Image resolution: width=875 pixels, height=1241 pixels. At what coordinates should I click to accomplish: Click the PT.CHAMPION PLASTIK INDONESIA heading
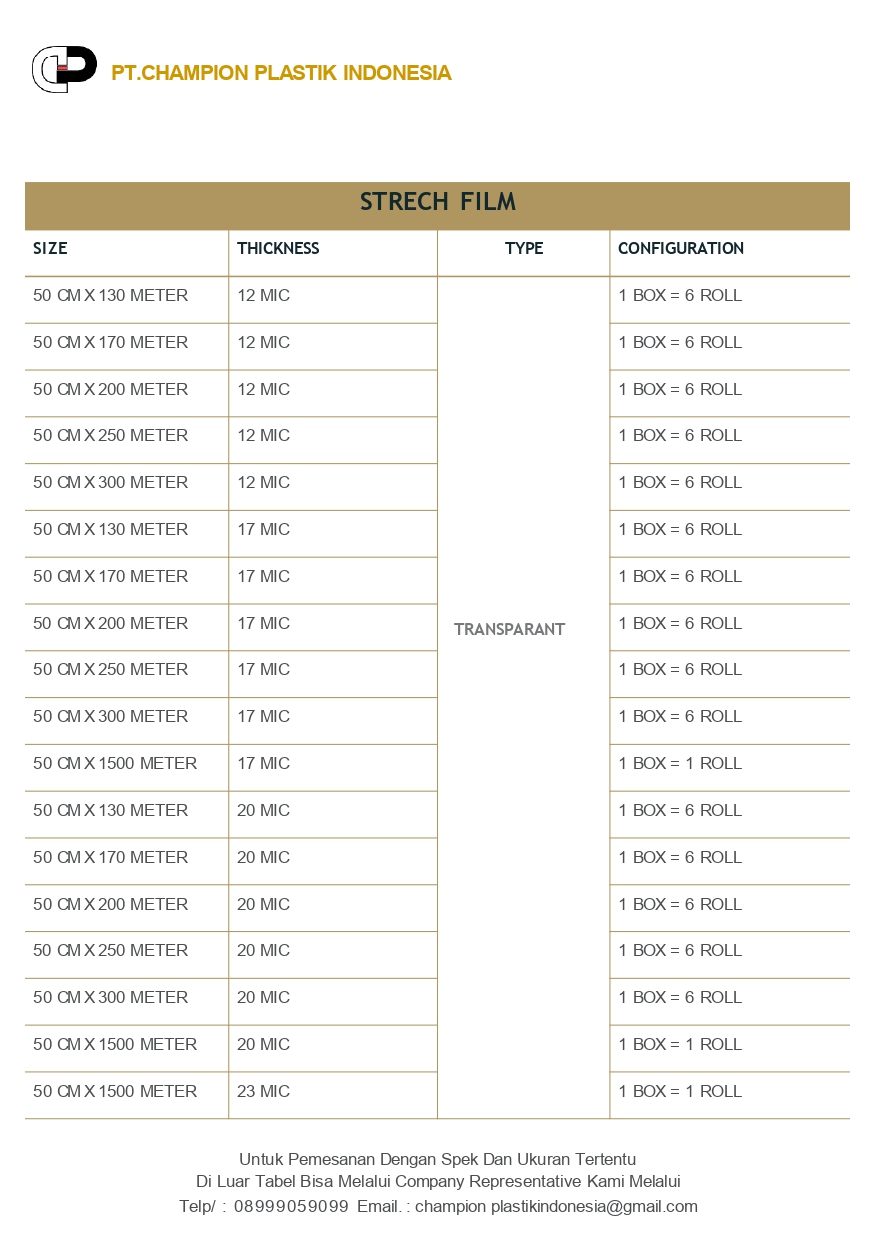tap(281, 73)
